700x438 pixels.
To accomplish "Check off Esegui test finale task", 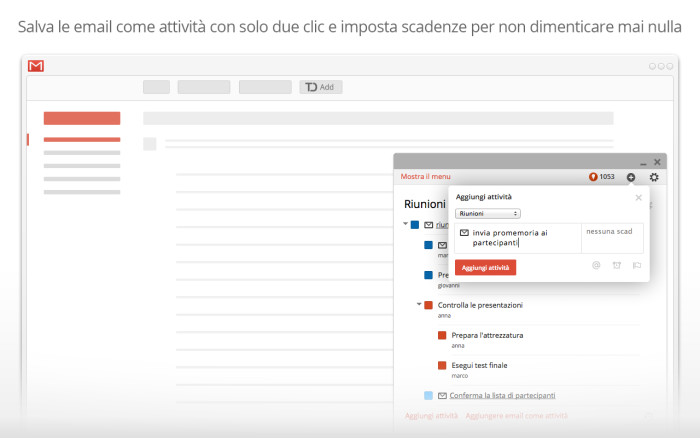I will 442,365.
